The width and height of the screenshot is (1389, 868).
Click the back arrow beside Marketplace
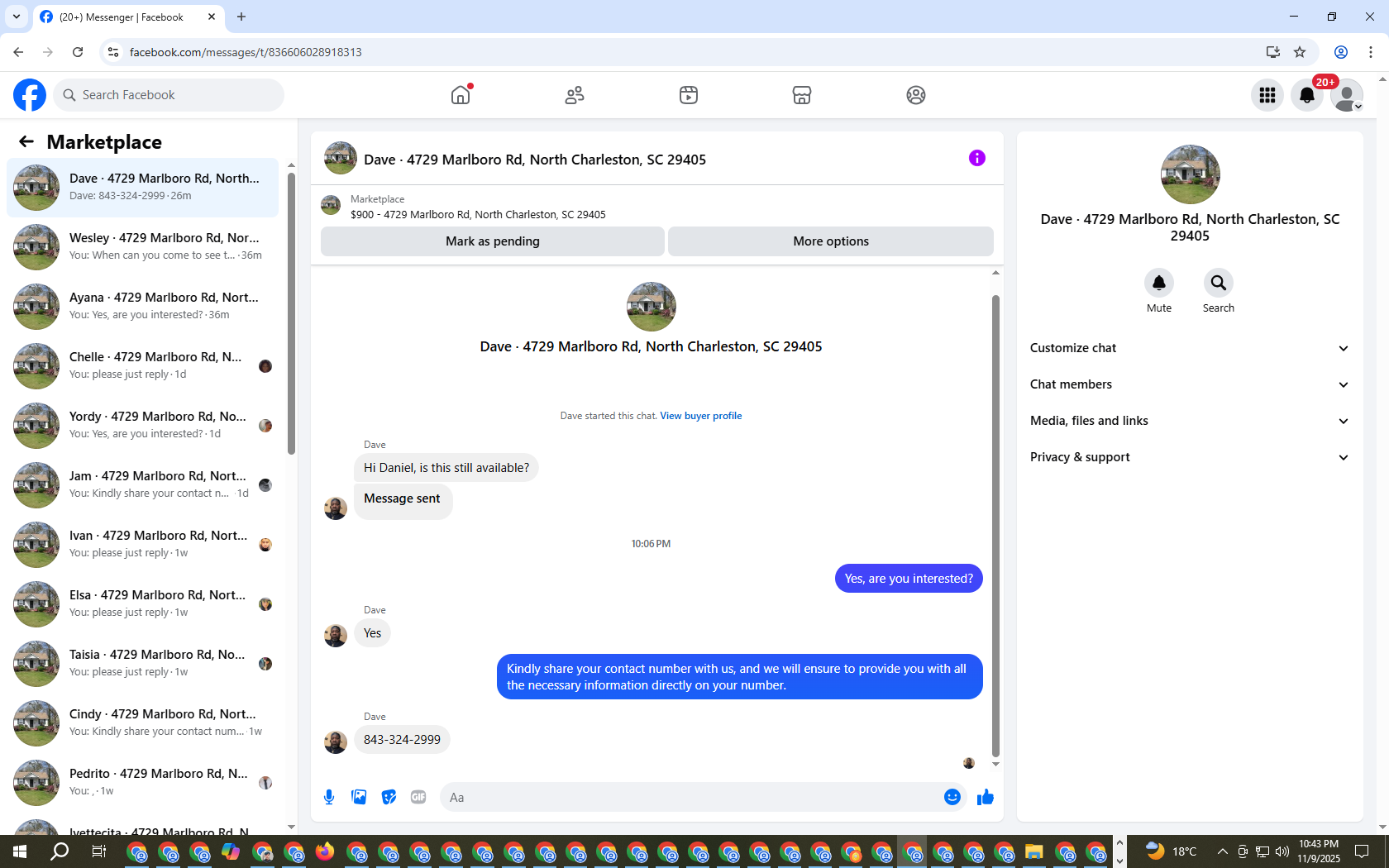pos(26,141)
